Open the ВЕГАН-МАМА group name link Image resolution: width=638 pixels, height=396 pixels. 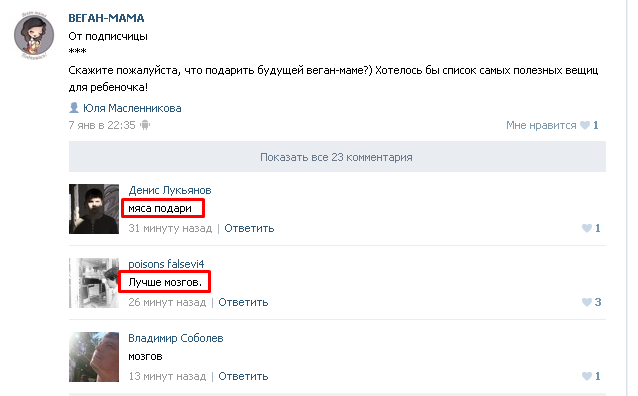[x=106, y=18]
